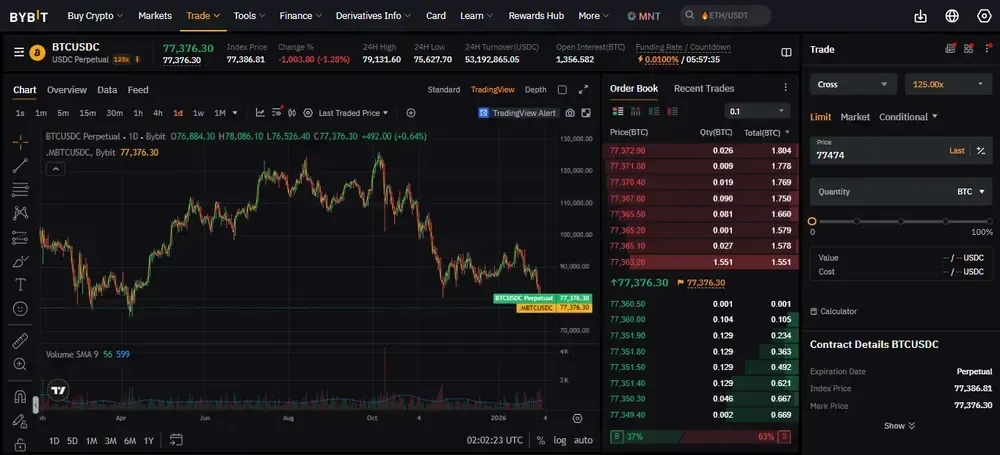The height and width of the screenshot is (455, 1000).
Task: Switch order book to asks-only view
Action: [672, 112]
